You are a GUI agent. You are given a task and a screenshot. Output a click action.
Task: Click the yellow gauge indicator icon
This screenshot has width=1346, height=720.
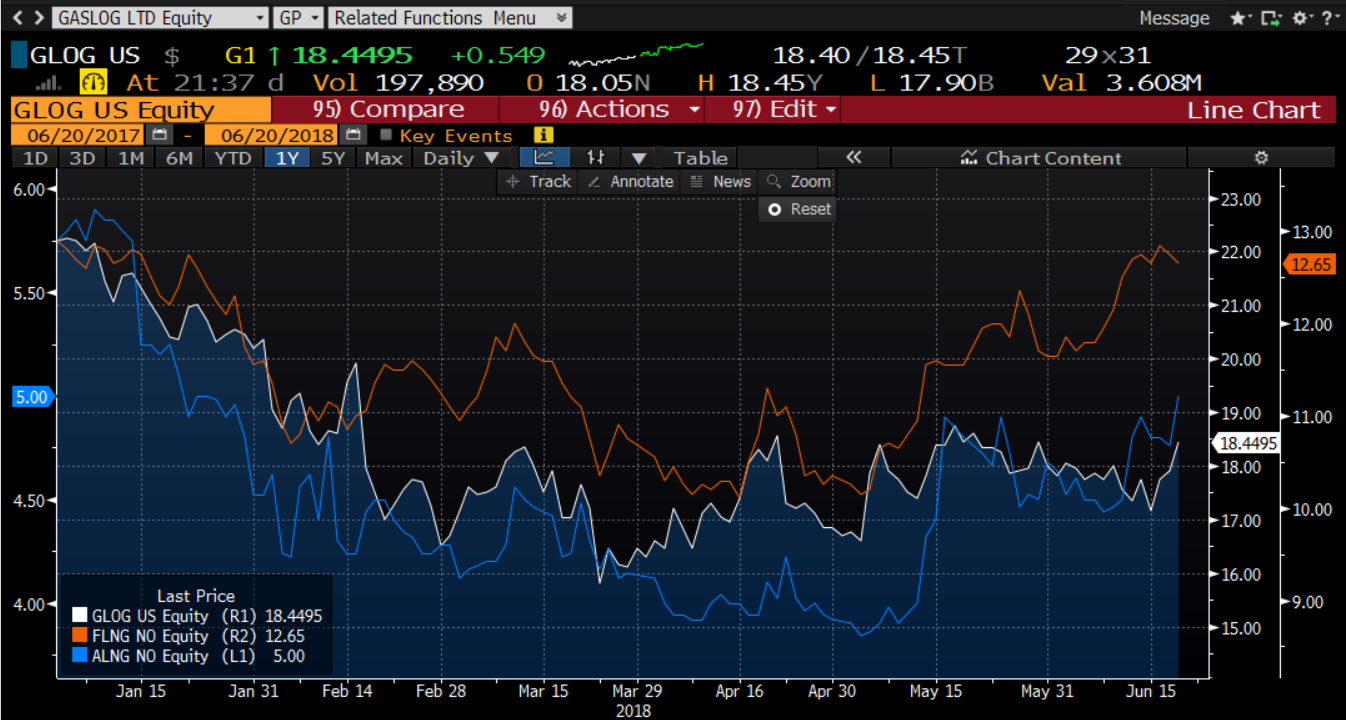pyautogui.click(x=94, y=82)
